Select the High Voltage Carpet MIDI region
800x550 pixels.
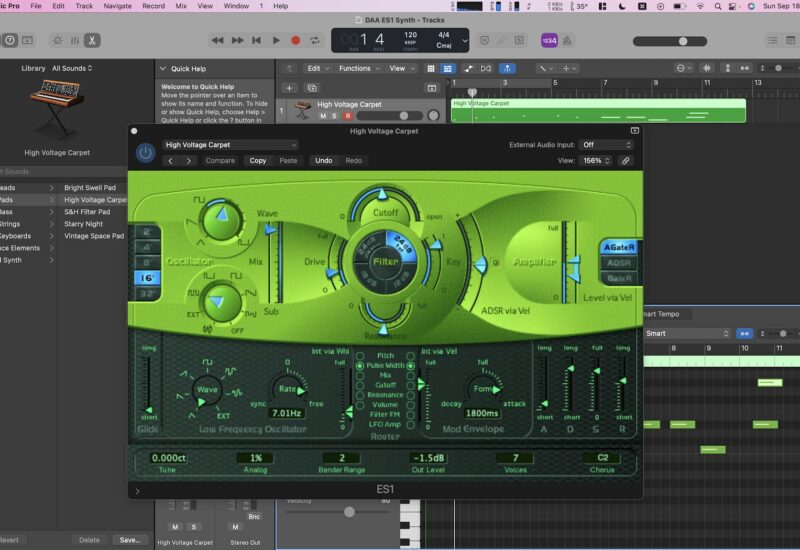pyautogui.click(x=598, y=111)
